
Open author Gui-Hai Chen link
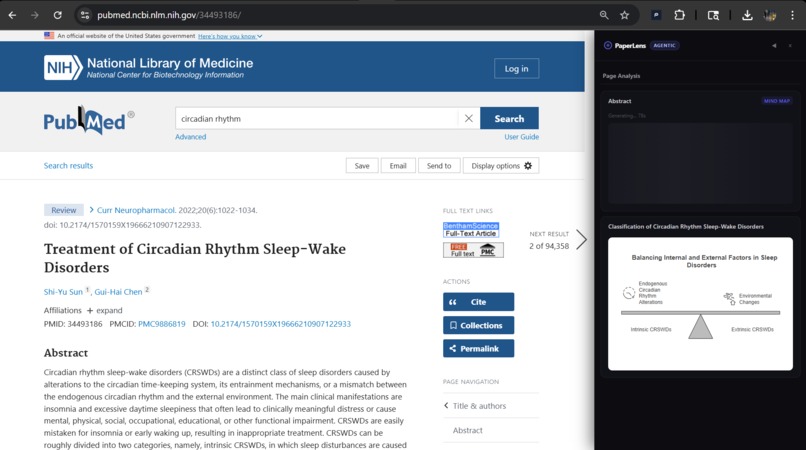coord(118,292)
